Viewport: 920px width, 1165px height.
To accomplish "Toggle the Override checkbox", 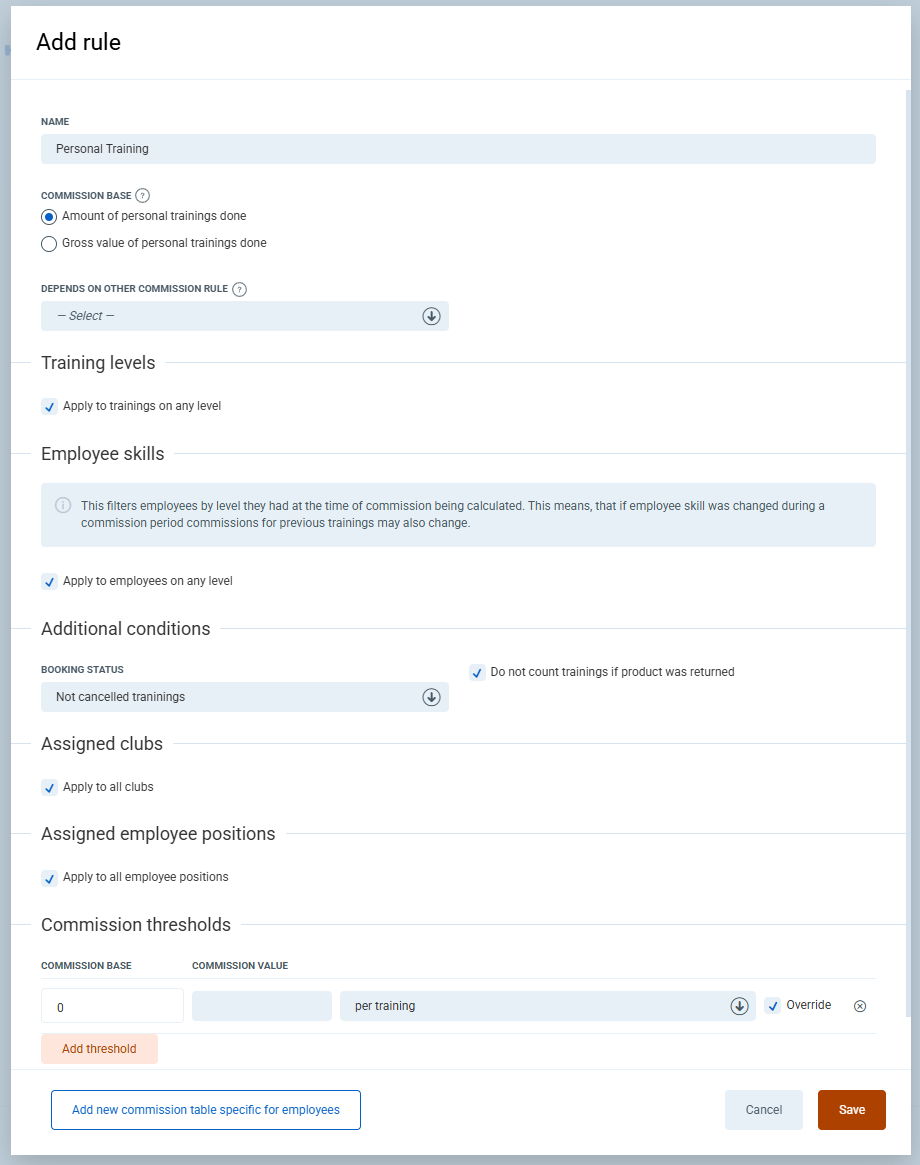I will pyautogui.click(x=773, y=1006).
